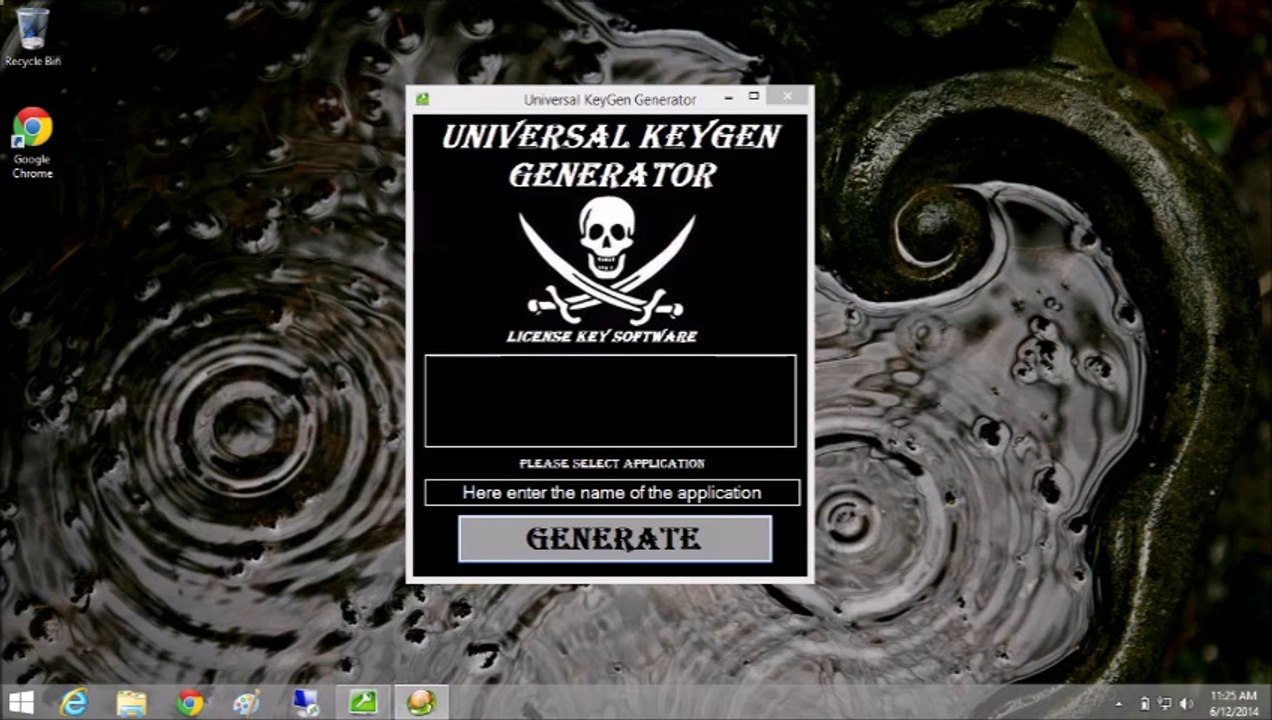
Task: Open the network tray icon
Action: point(1165,703)
